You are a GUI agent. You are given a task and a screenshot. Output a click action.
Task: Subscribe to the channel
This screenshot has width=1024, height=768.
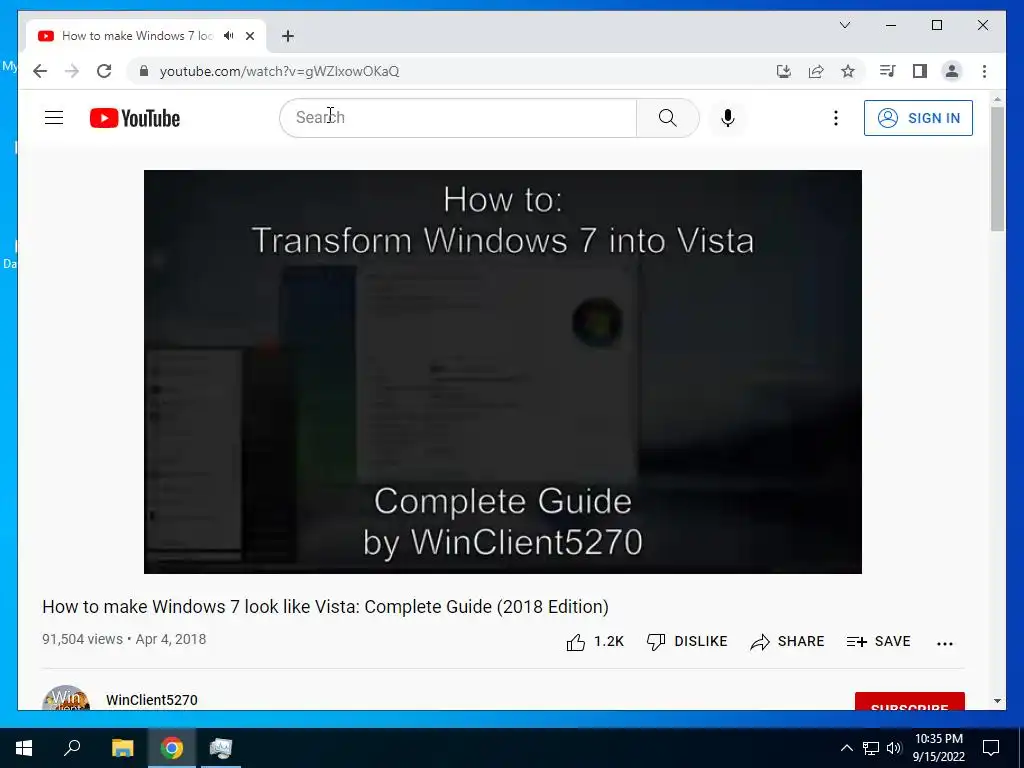[909, 701]
